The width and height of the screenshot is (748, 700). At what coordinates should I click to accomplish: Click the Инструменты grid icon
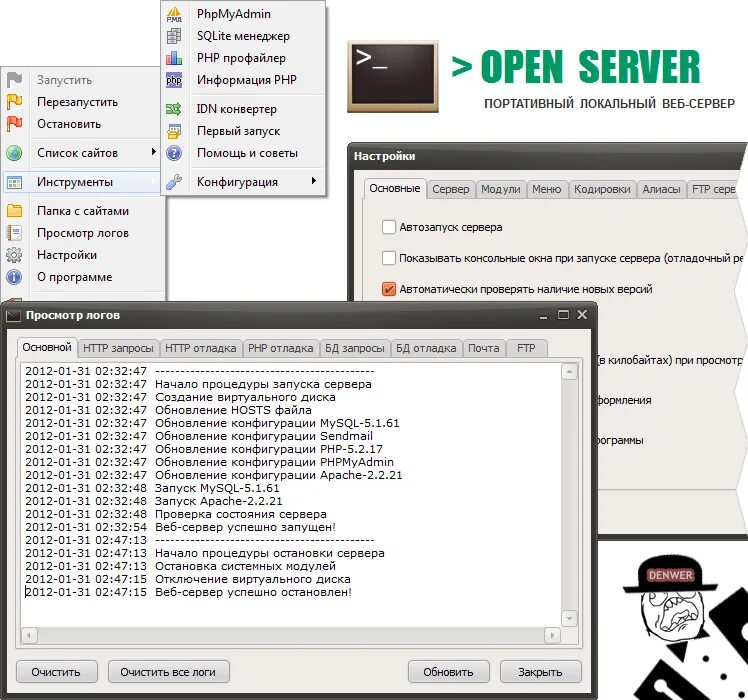(x=14, y=182)
